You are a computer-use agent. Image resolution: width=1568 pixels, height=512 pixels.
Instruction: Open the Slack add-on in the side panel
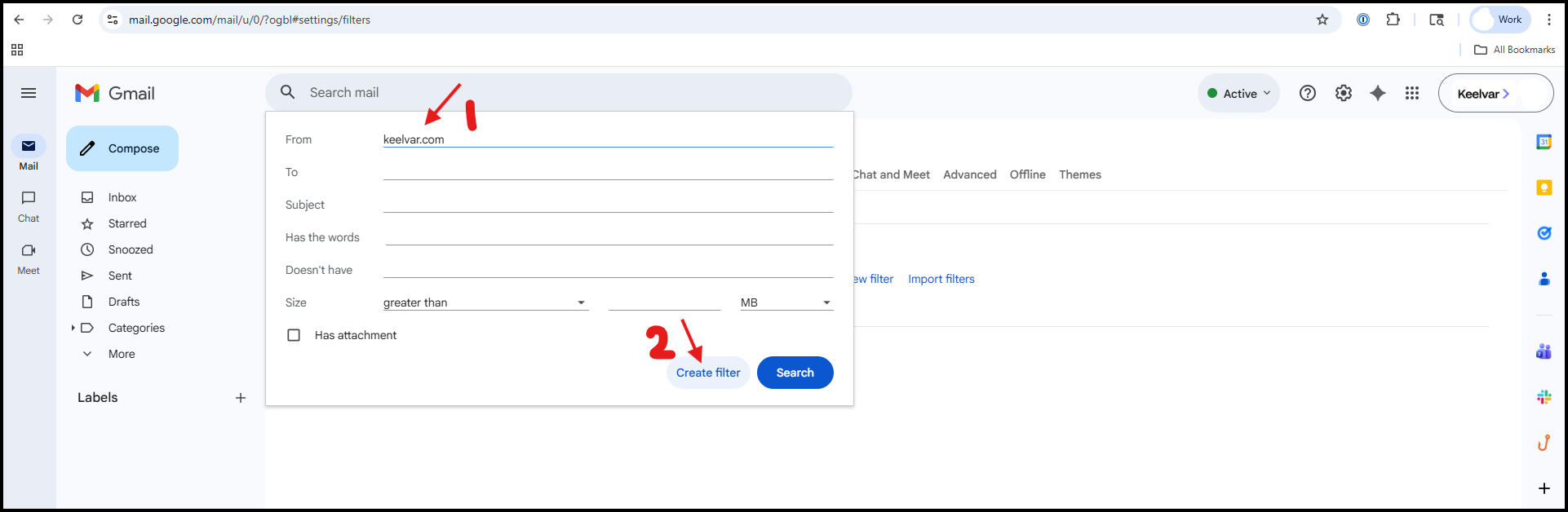[1544, 397]
